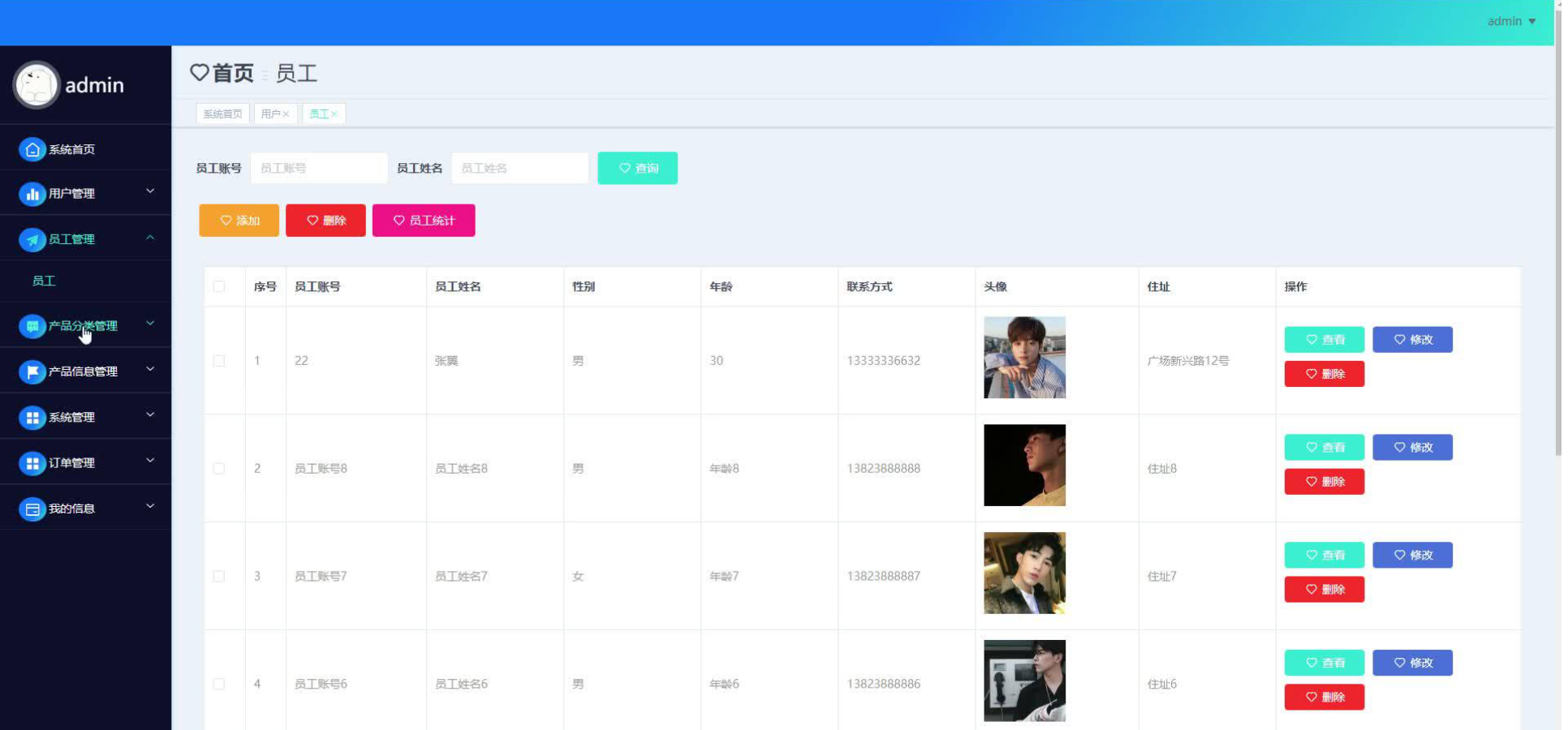Expand the 系统管理 chevron
Screen dimensions: 1568x730
tap(150, 415)
